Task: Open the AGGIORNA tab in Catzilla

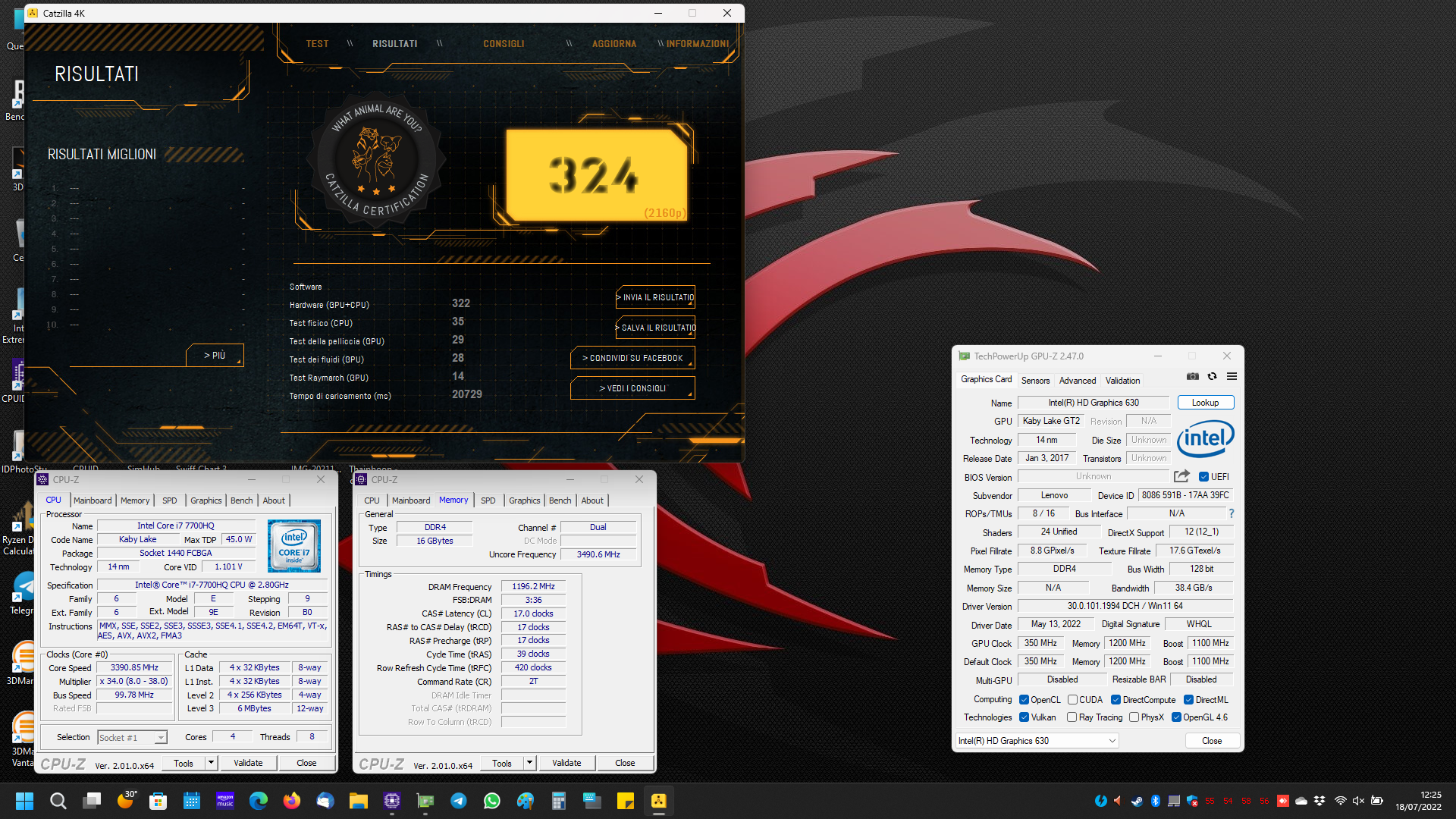Action: [614, 44]
